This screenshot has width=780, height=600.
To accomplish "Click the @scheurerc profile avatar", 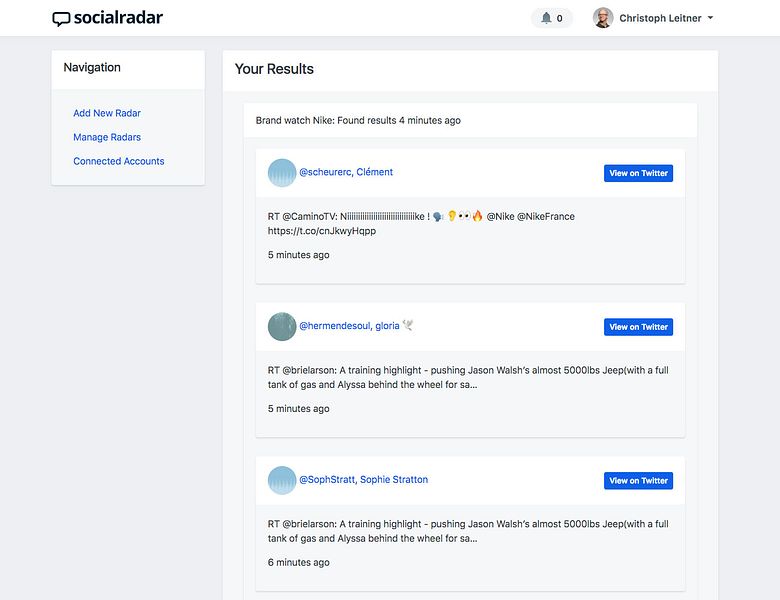I will click(282, 173).
